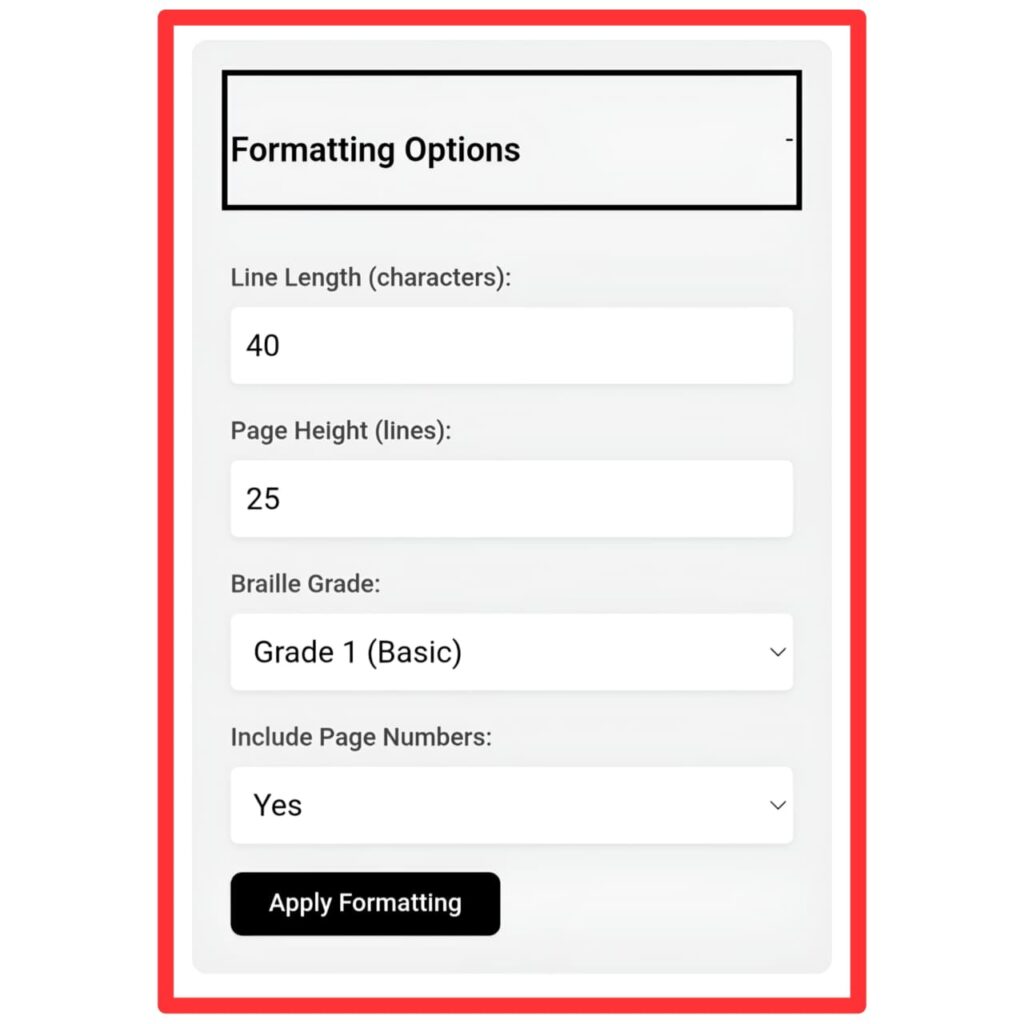Click inside the Line Length input field
This screenshot has width=1024, height=1024.
511,345
